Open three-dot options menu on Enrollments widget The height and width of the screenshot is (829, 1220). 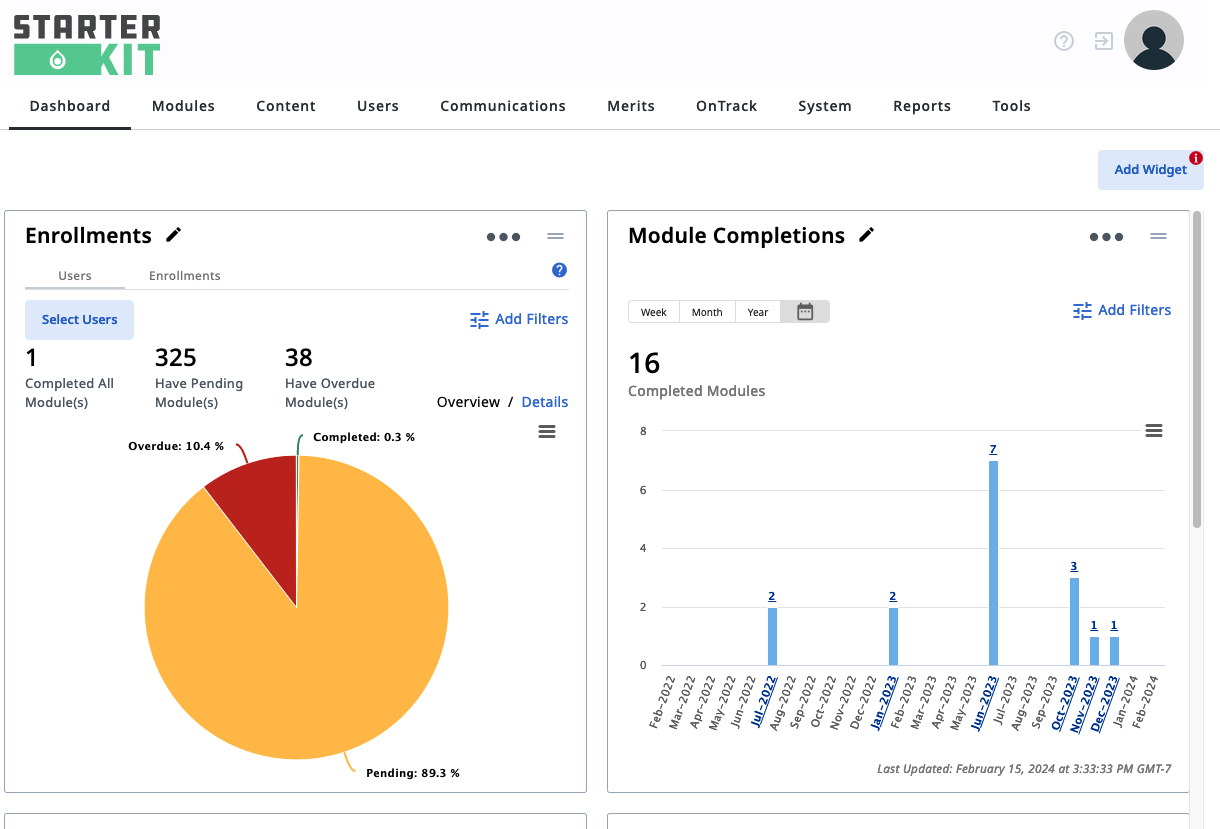click(503, 237)
